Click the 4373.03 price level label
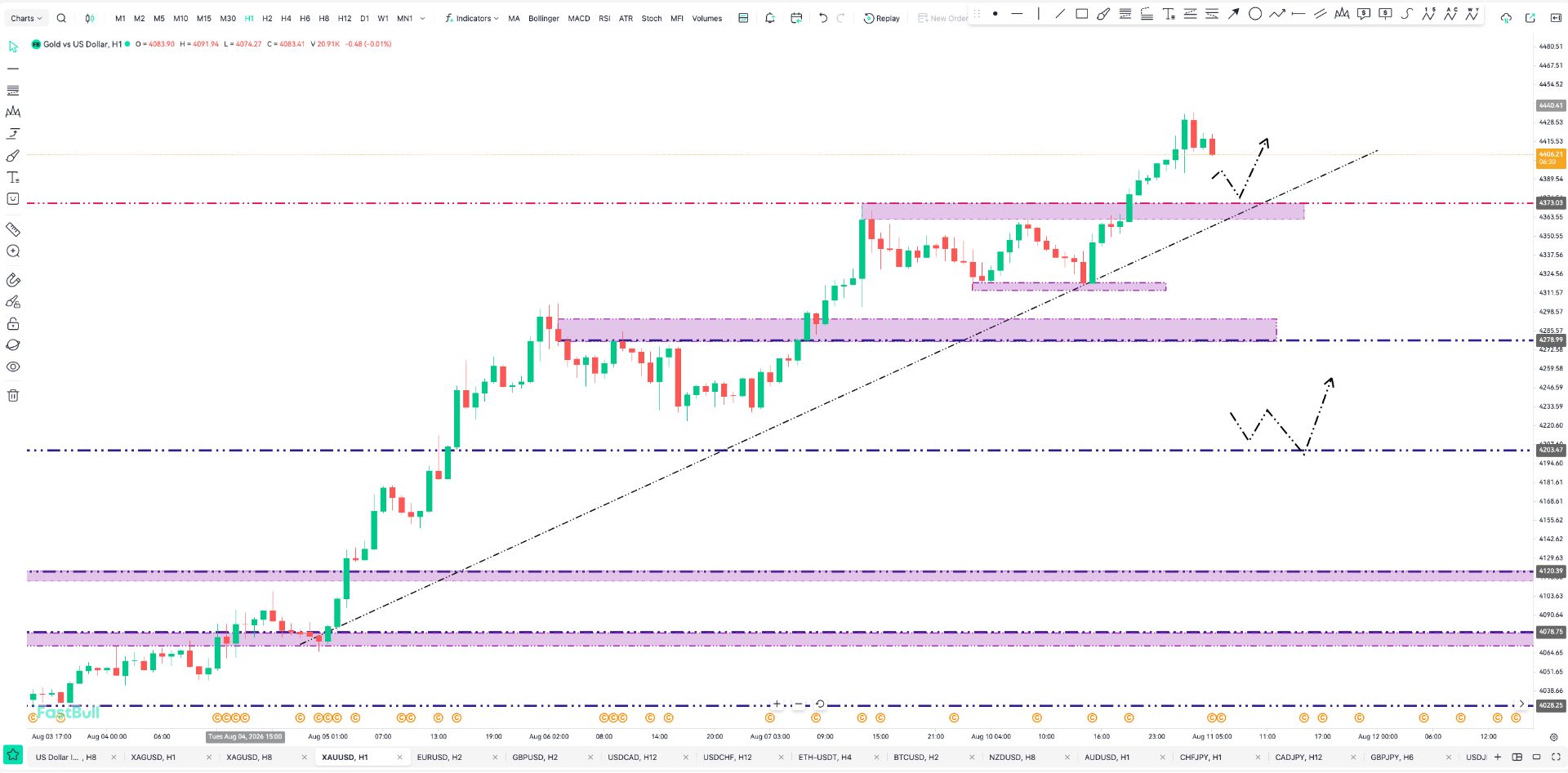This screenshot has width=1568, height=773. click(1551, 202)
